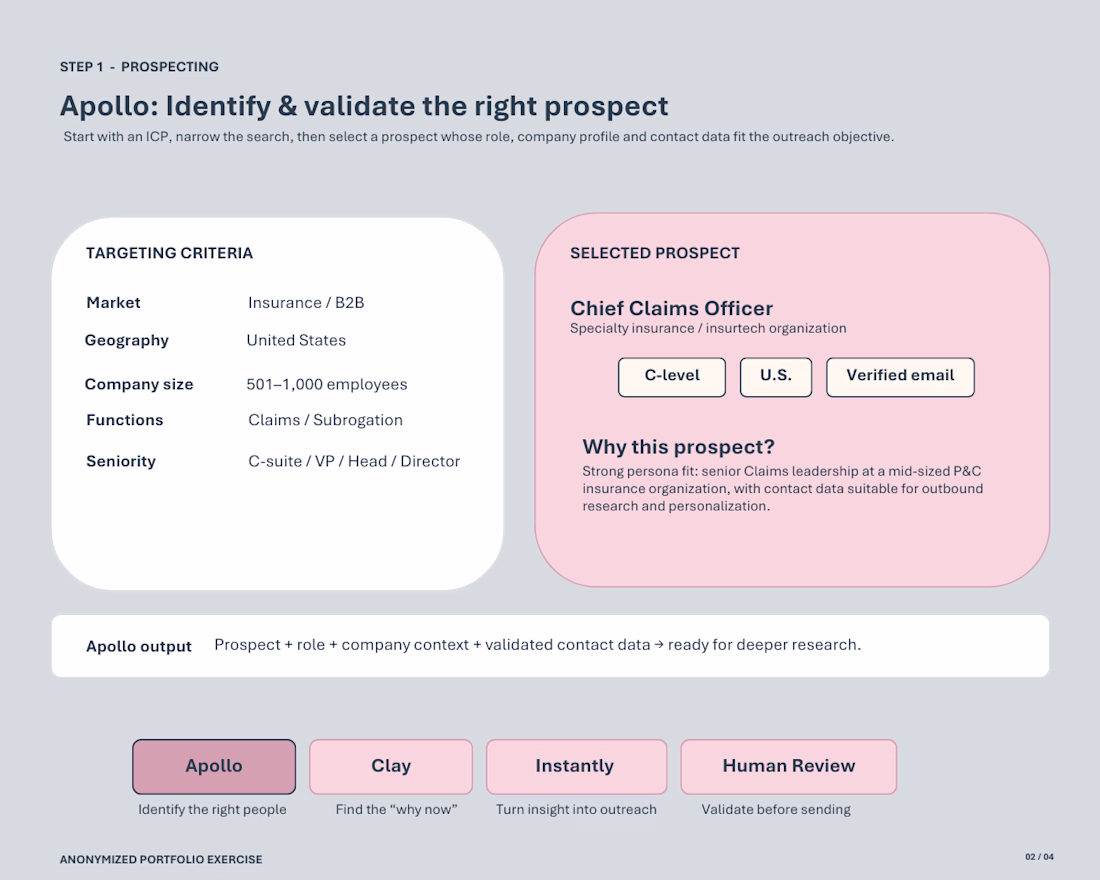The height and width of the screenshot is (880, 1100).
Task: Go to the Instantly step
Action: pyautogui.click(x=576, y=766)
